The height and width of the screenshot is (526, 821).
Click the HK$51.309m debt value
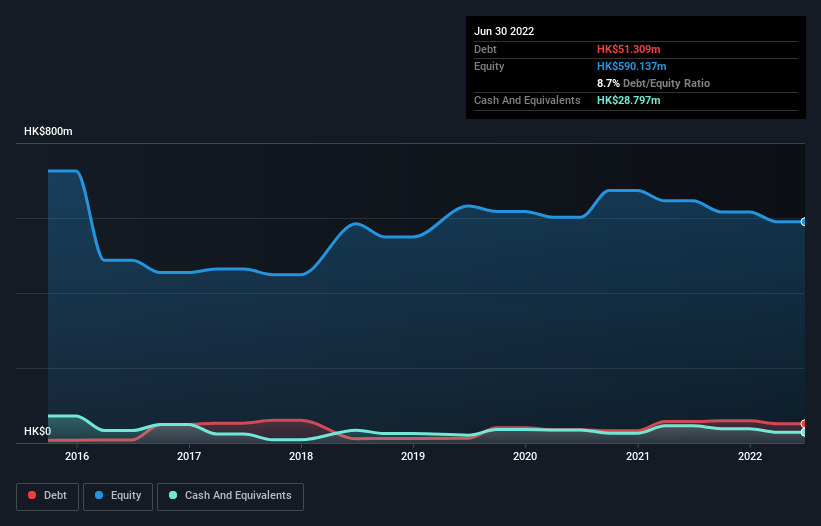tap(628, 49)
